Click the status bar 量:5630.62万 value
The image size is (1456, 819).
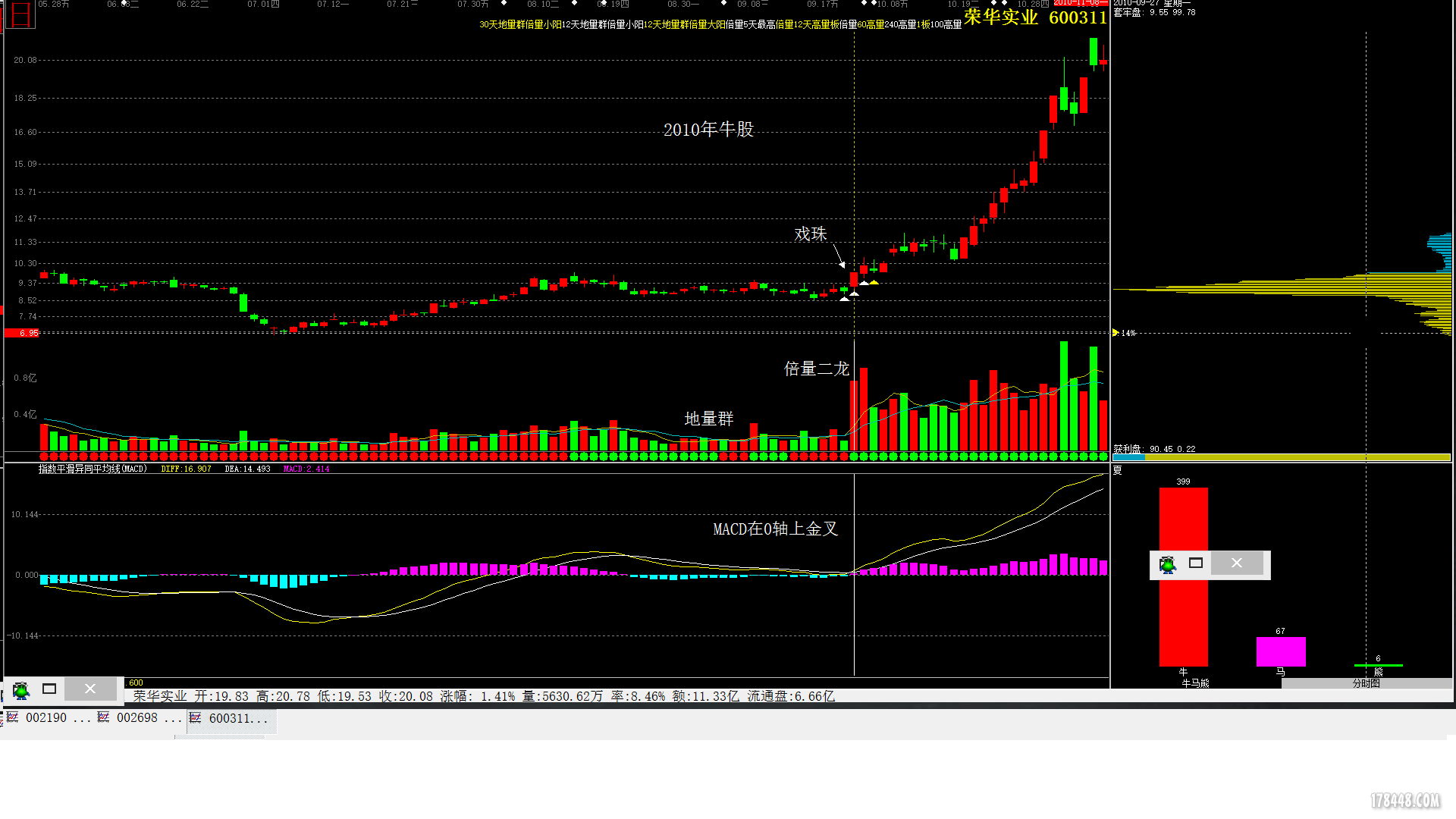(563, 696)
